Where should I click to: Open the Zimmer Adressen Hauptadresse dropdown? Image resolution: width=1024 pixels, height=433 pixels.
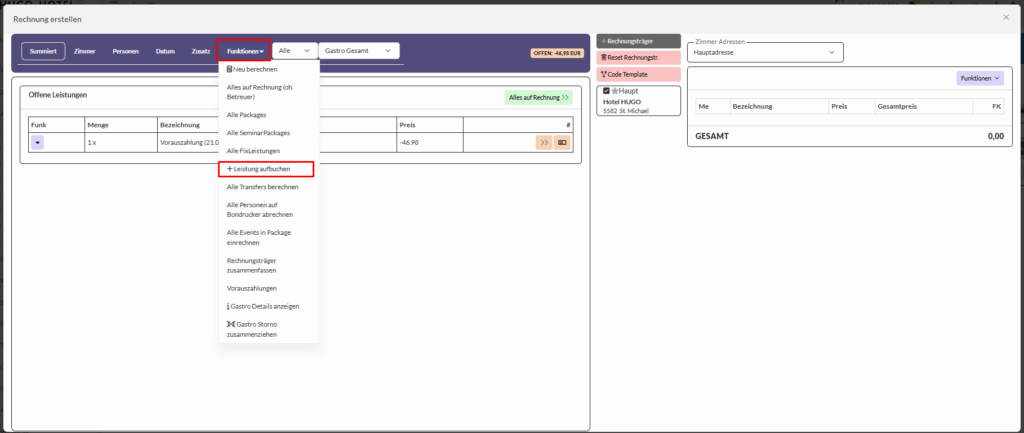(765, 53)
